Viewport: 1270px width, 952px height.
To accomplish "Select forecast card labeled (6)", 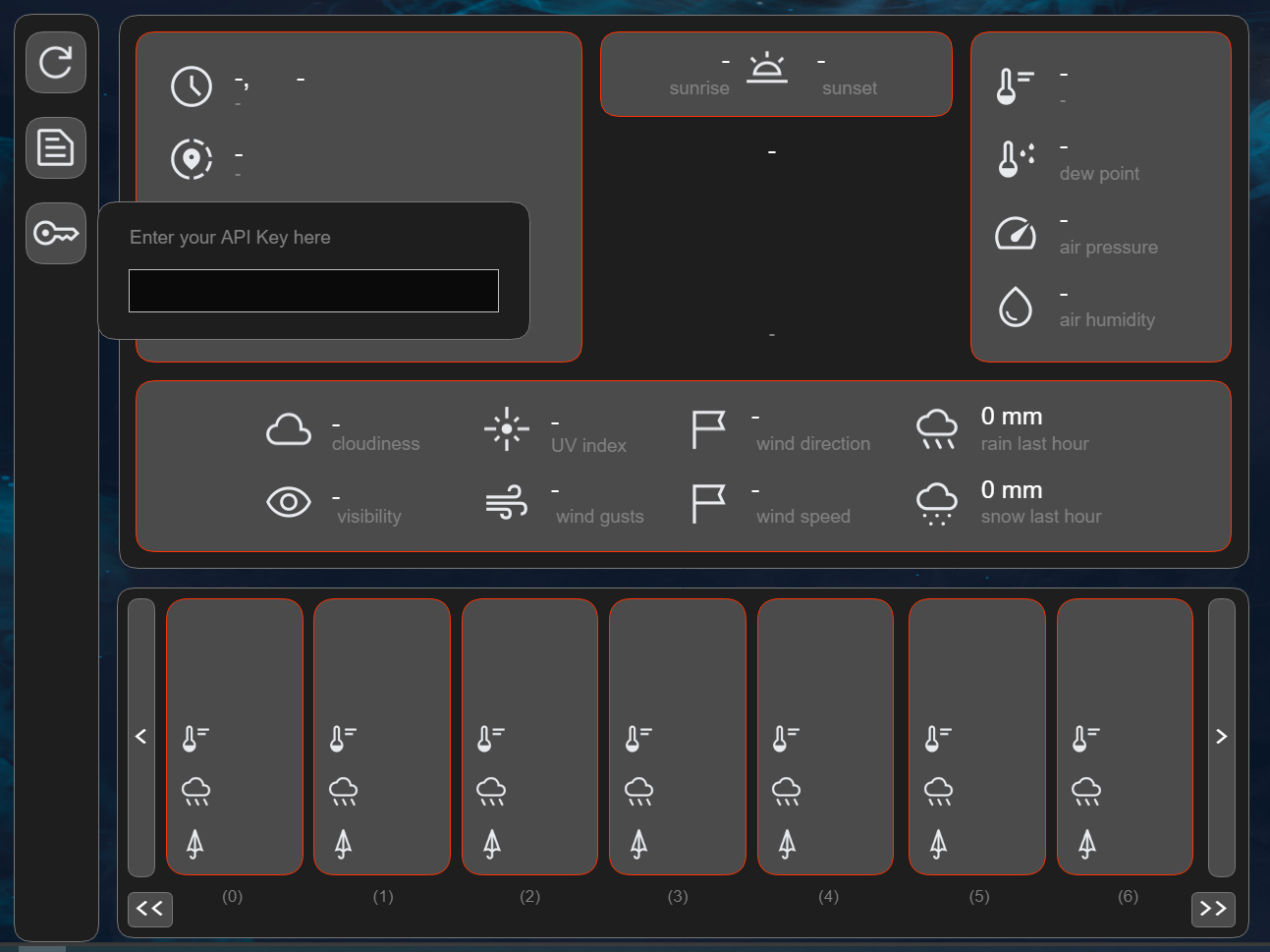I will coord(1125,737).
